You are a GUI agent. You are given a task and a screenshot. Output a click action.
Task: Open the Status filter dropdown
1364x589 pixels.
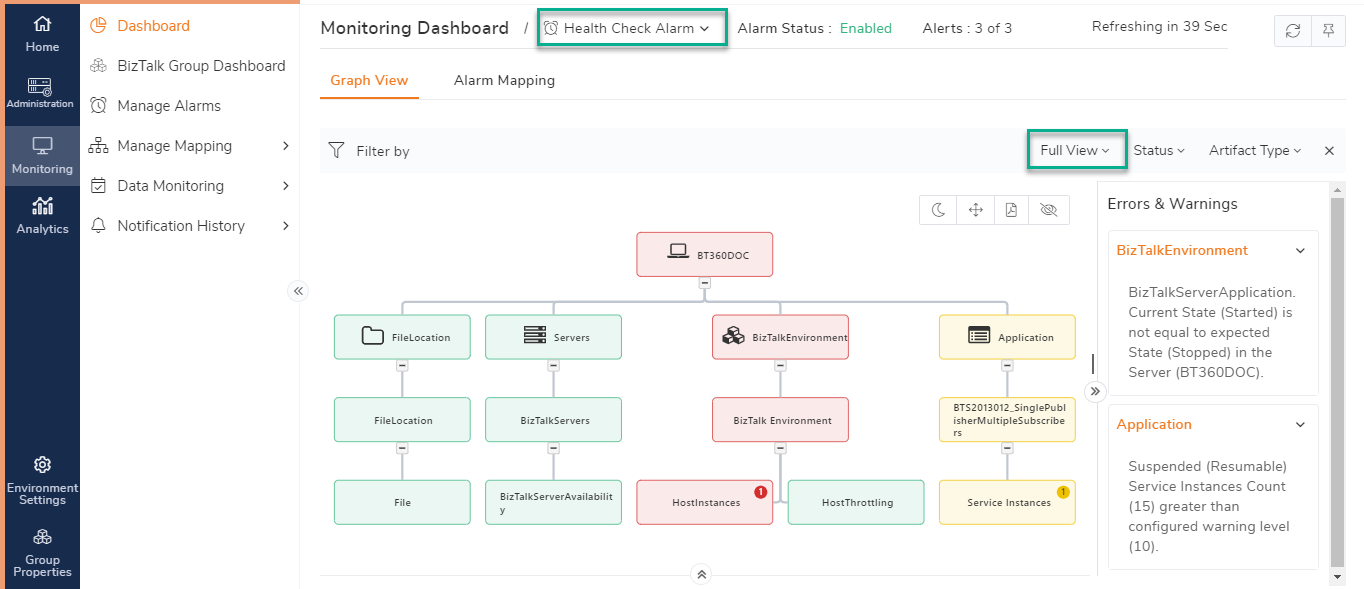pyautogui.click(x=1159, y=150)
